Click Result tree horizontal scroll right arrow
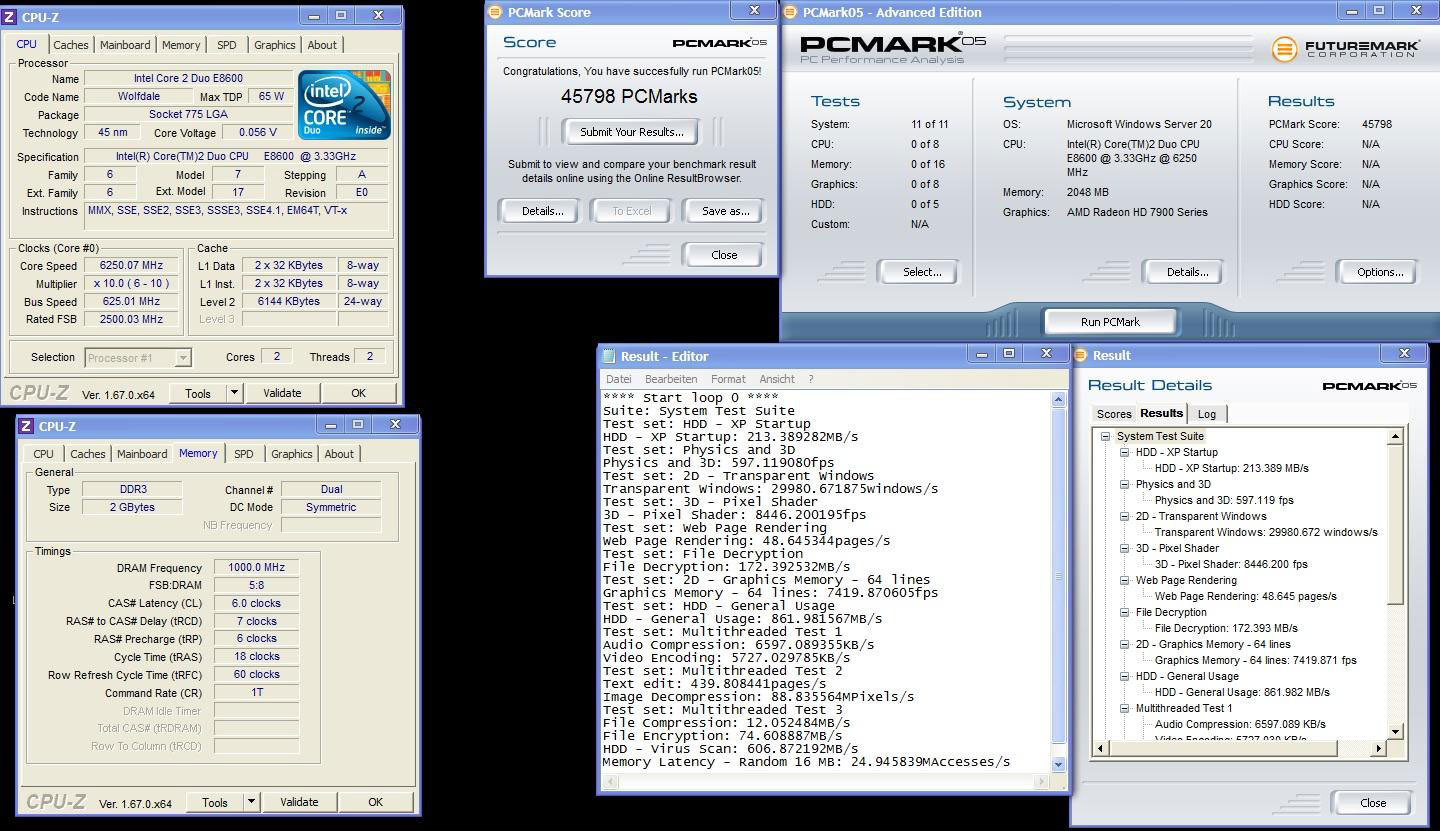This screenshot has height=831, width=1440. [1378, 748]
